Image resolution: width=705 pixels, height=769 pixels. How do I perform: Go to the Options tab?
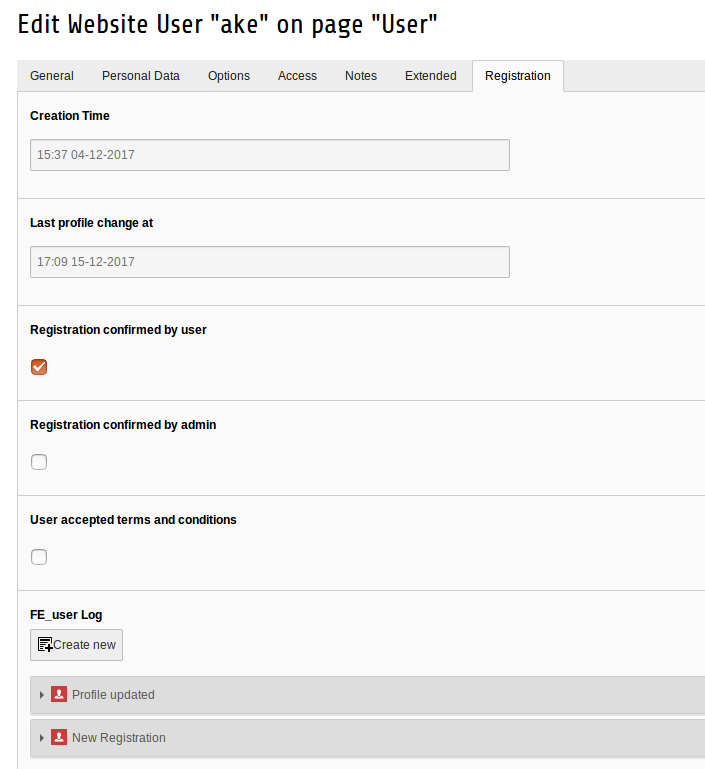(x=229, y=76)
